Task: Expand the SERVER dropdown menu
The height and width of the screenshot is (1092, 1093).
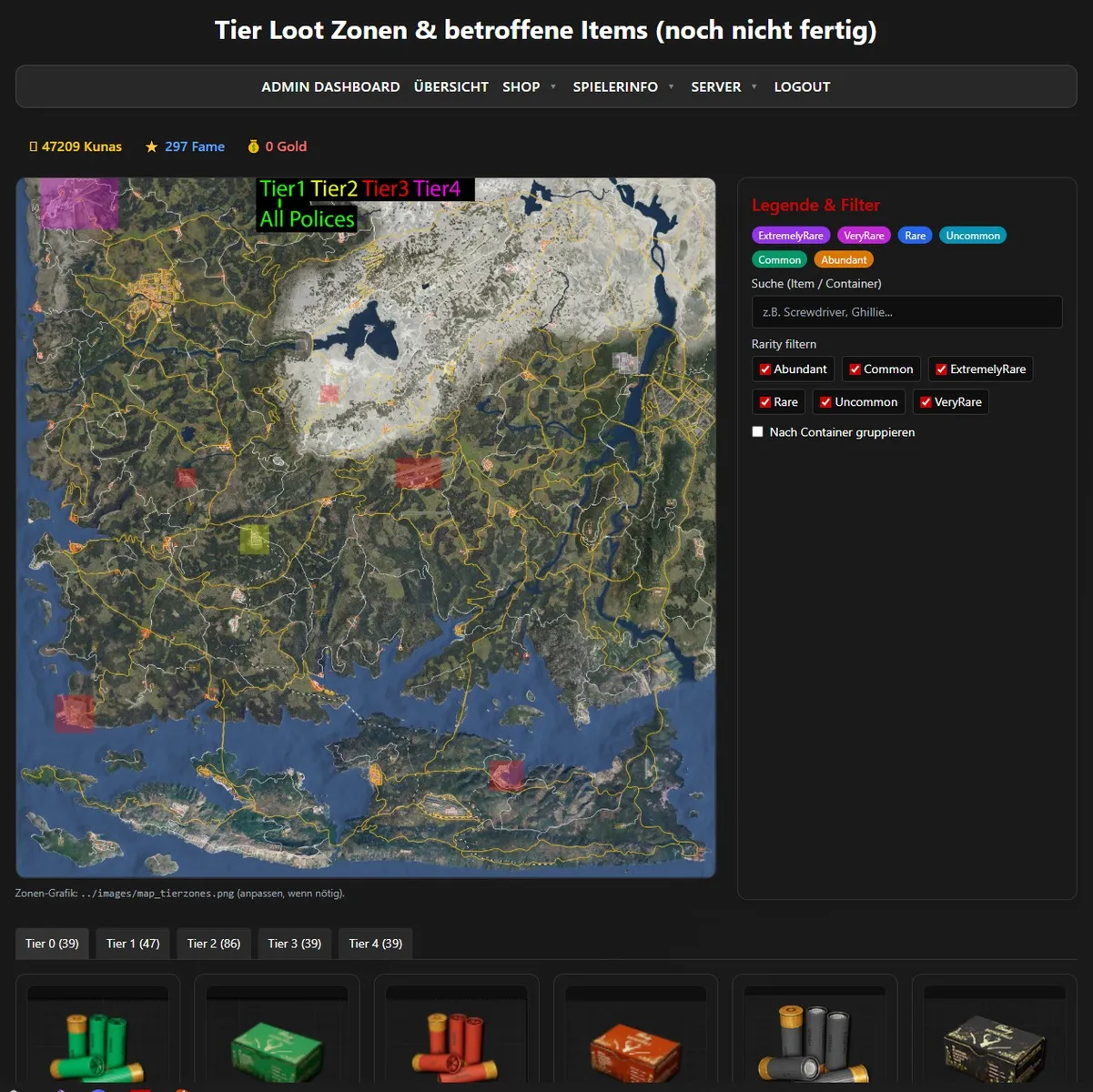Action: pos(724,87)
